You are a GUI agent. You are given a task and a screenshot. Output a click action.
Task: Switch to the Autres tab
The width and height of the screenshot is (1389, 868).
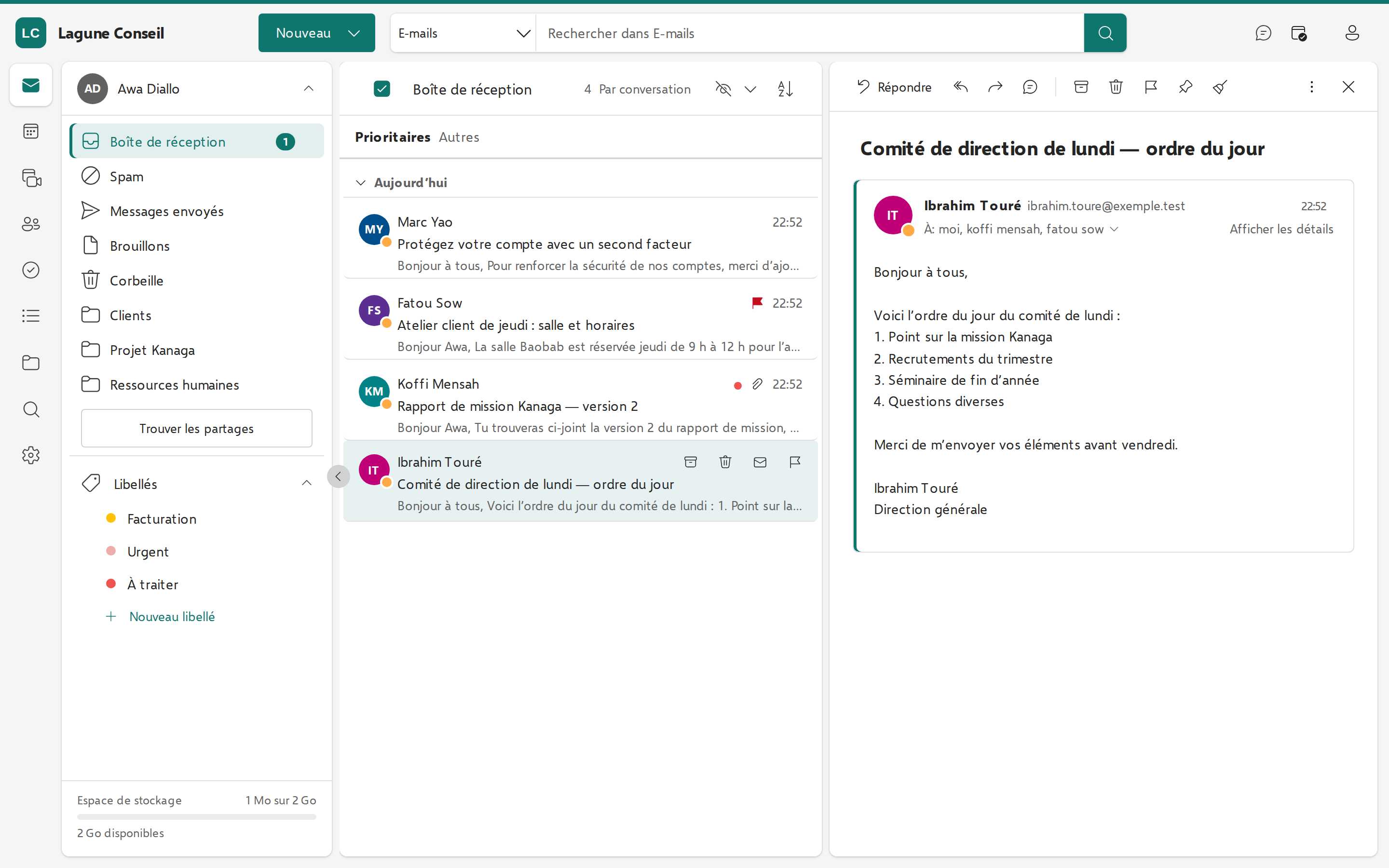(x=459, y=137)
